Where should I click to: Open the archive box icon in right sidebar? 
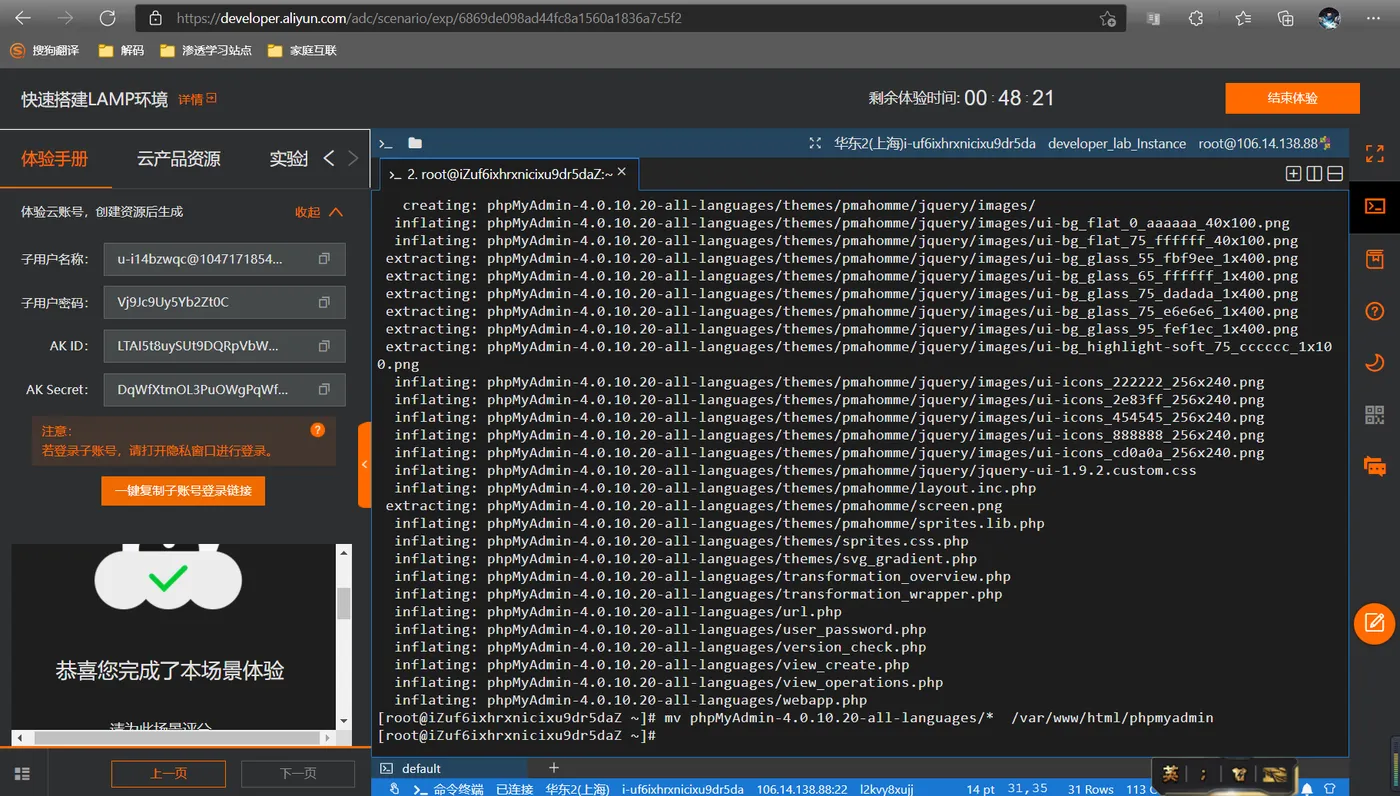pos(1375,259)
